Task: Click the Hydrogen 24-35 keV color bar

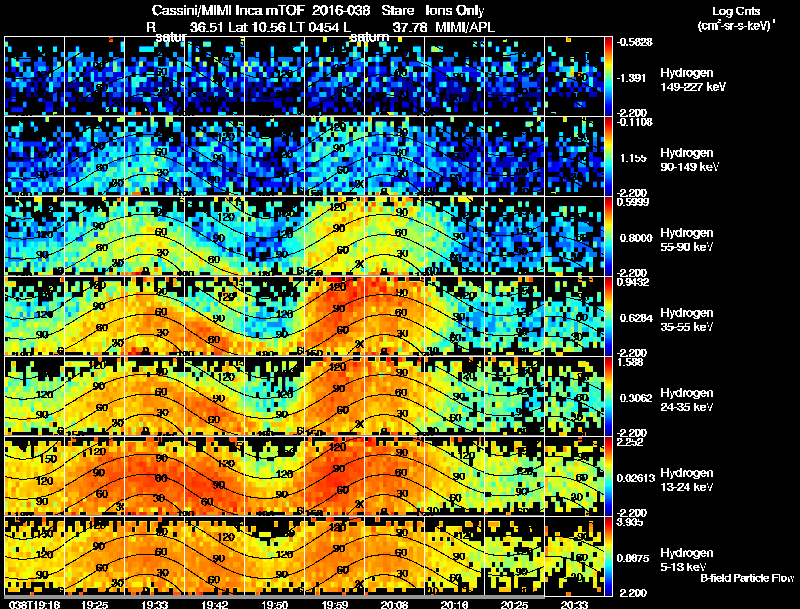Action: (x=608, y=397)
